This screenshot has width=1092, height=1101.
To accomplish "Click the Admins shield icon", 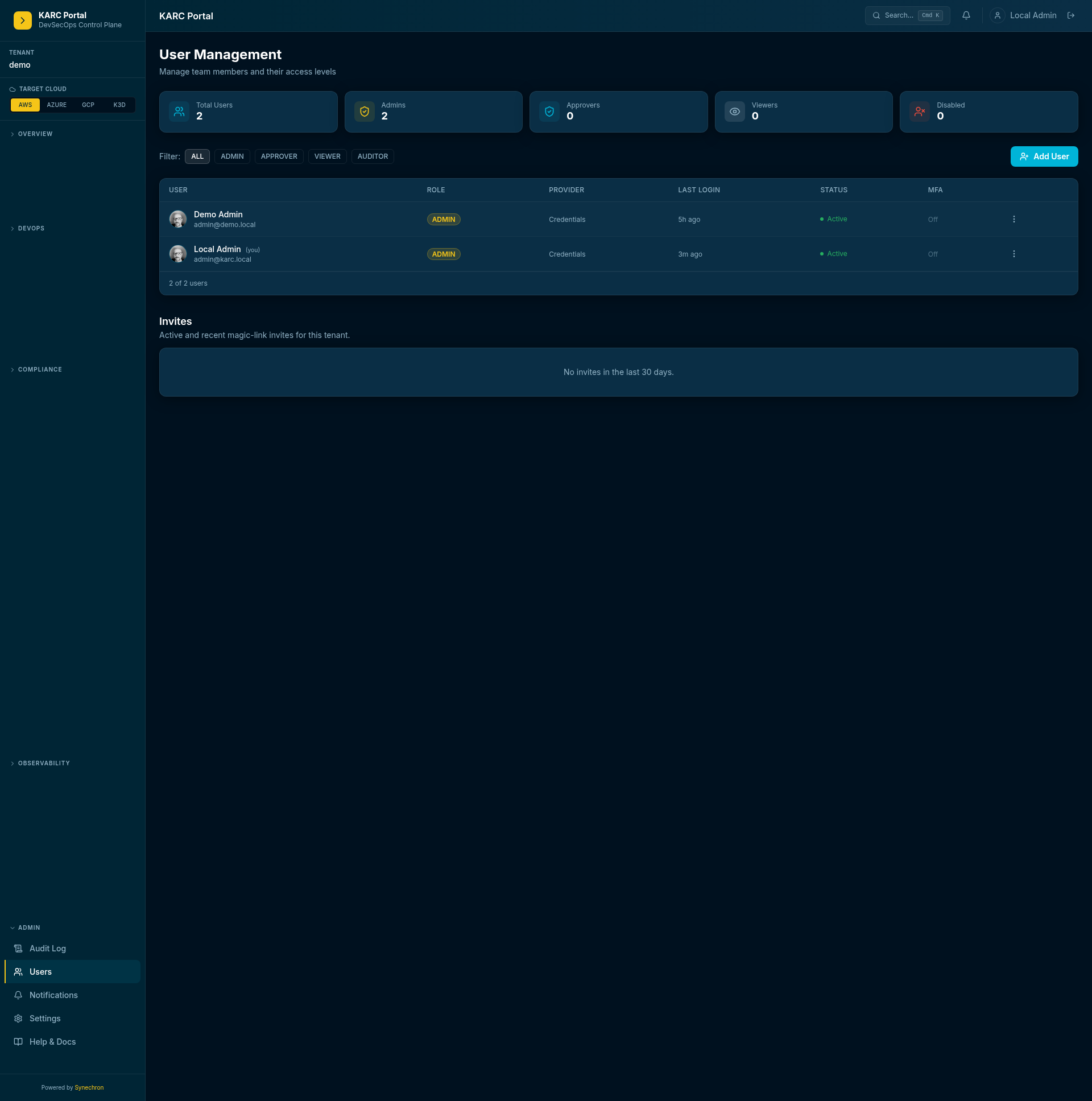I will pos(365,112).
